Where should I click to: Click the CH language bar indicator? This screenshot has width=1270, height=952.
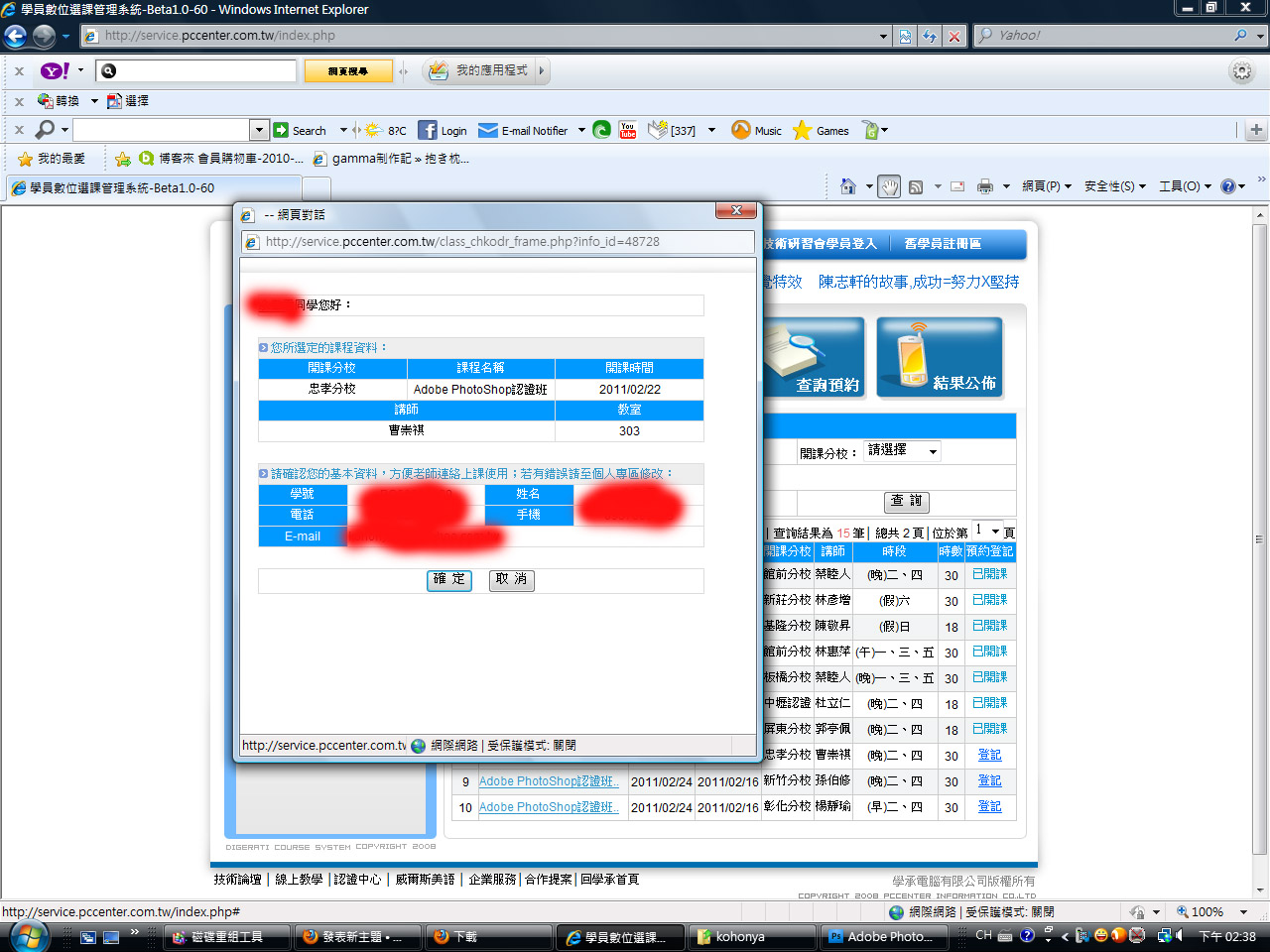983,936
